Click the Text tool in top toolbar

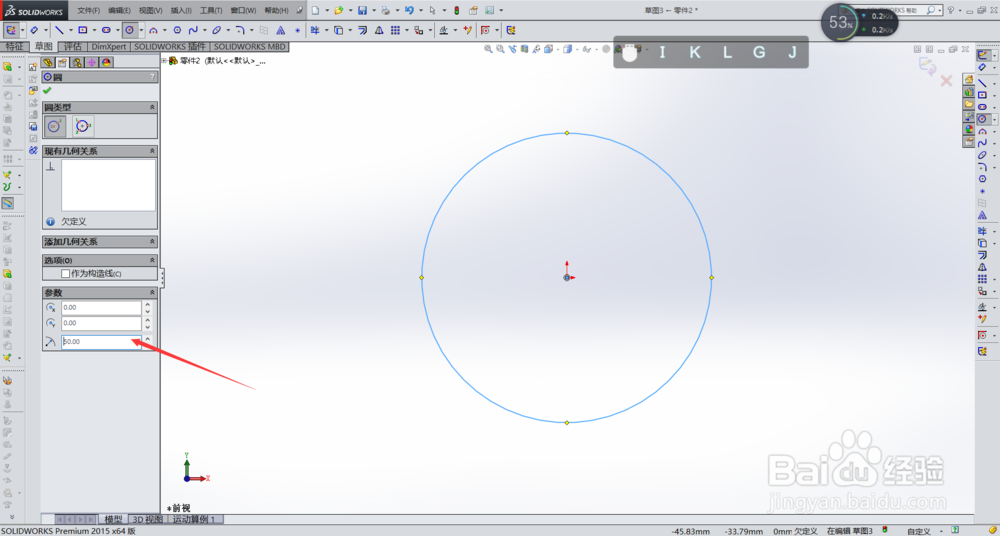click(x=280, y=30)
